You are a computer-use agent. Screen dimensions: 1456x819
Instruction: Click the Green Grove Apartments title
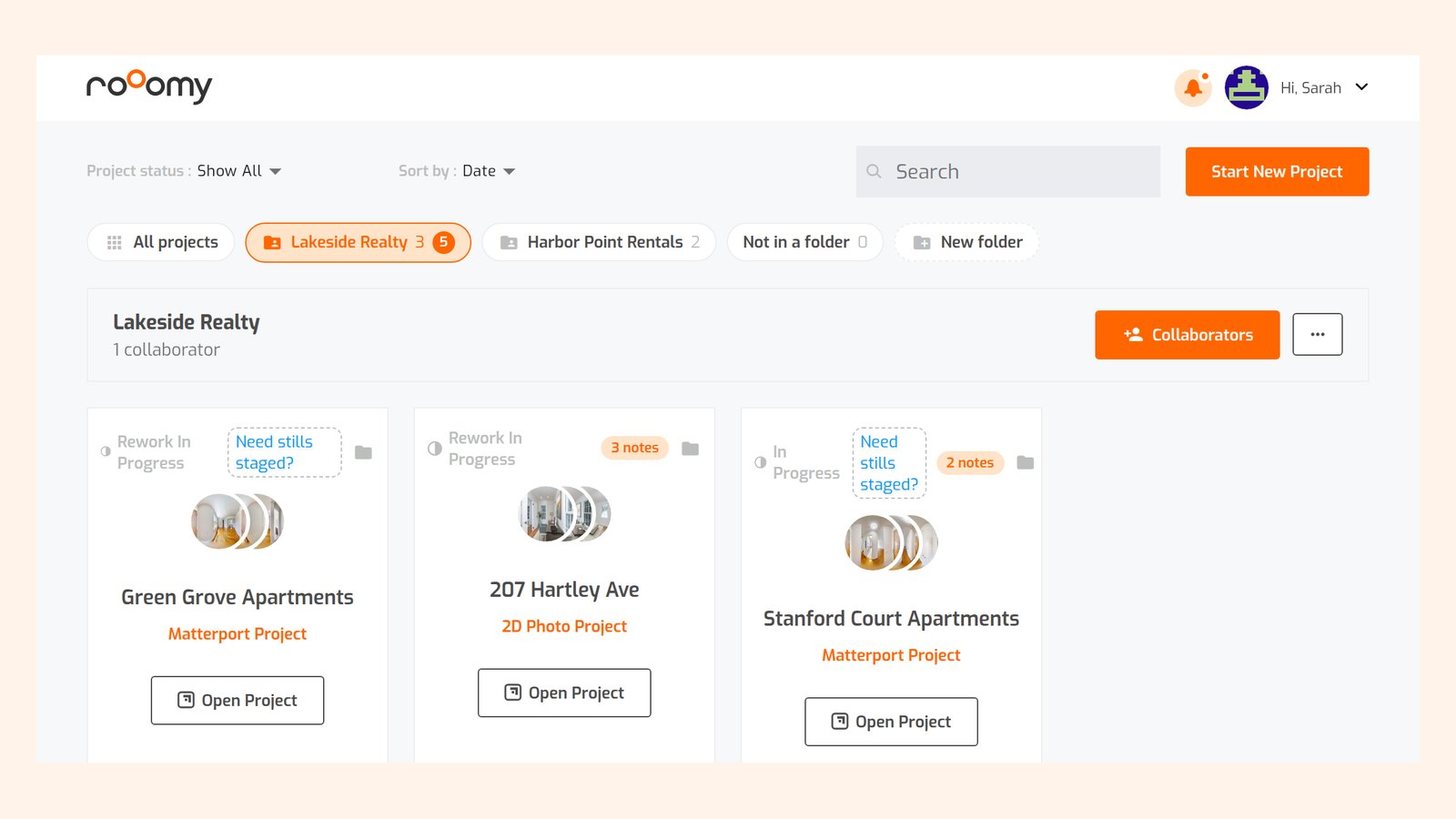click(x=238, y=597)
